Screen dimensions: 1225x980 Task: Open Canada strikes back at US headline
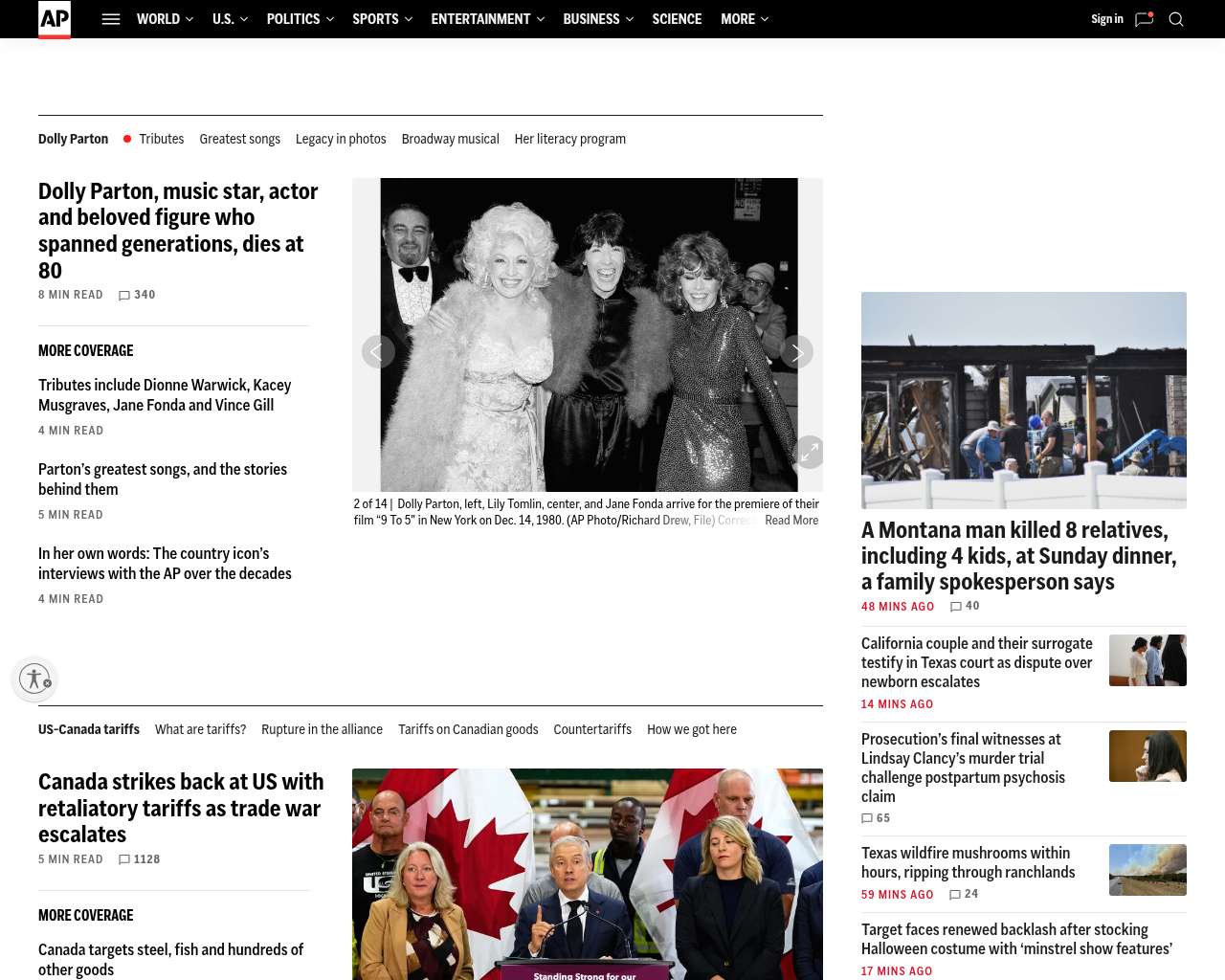pos(181,808)
